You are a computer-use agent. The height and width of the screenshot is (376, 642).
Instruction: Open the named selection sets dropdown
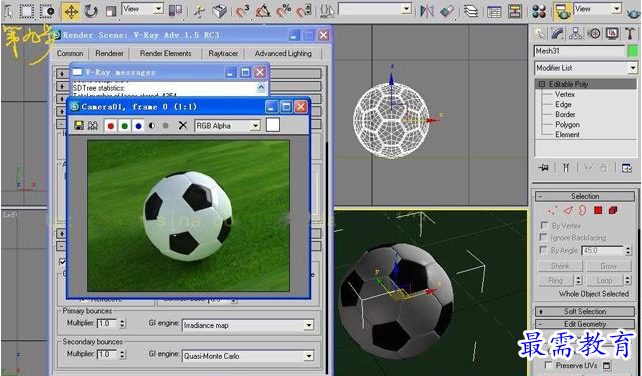pyautogui.click(x=375, y=9)
